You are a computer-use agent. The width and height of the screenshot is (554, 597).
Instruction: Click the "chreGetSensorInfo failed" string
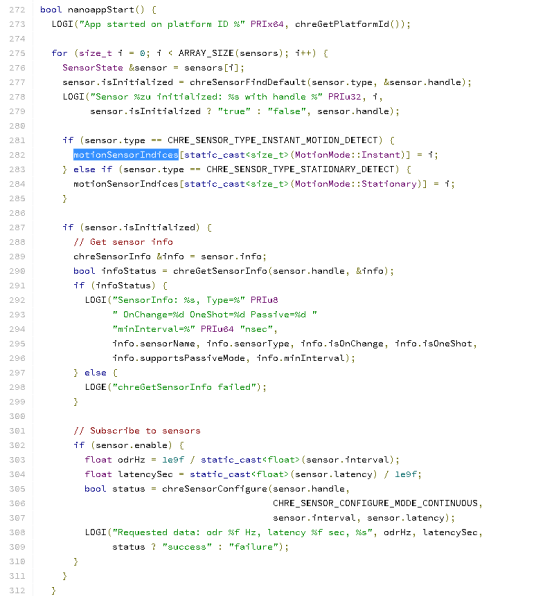pos(185,387)
